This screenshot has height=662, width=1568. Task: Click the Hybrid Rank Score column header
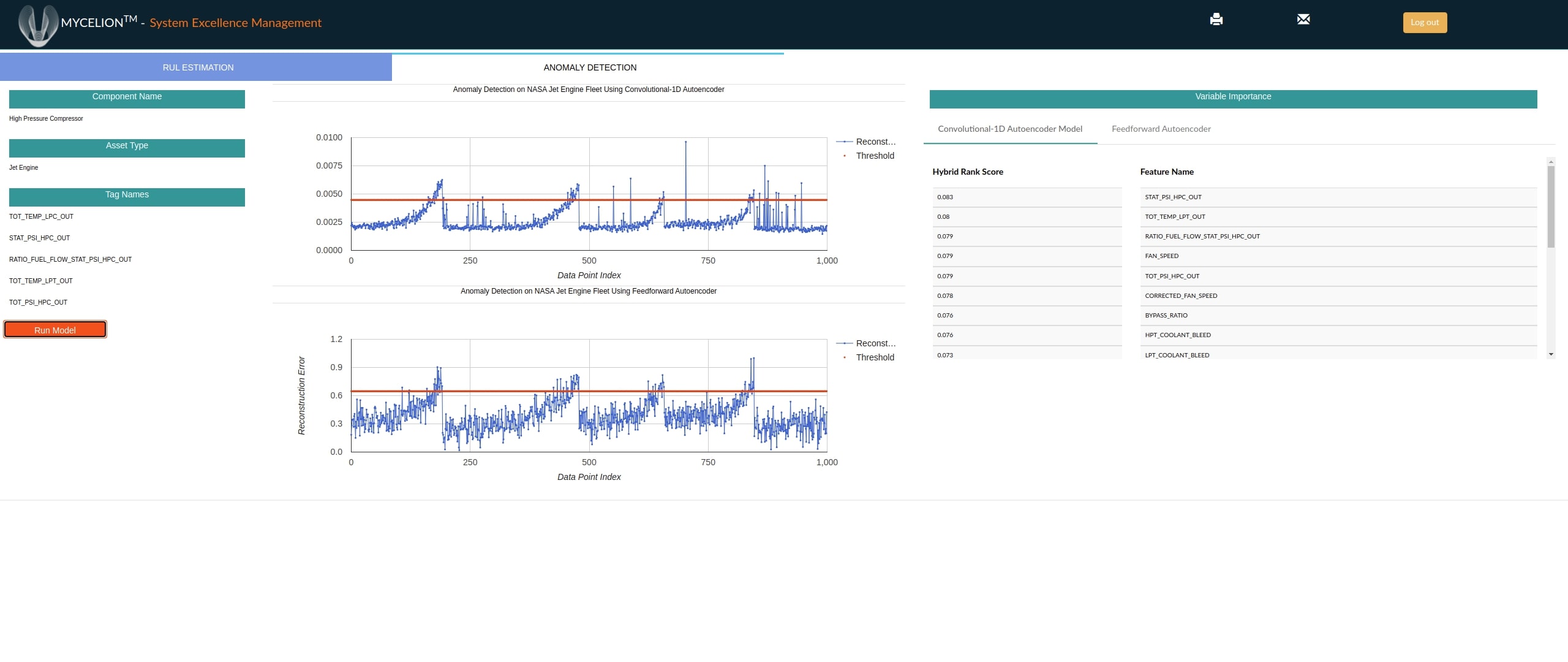pos(967,172)
